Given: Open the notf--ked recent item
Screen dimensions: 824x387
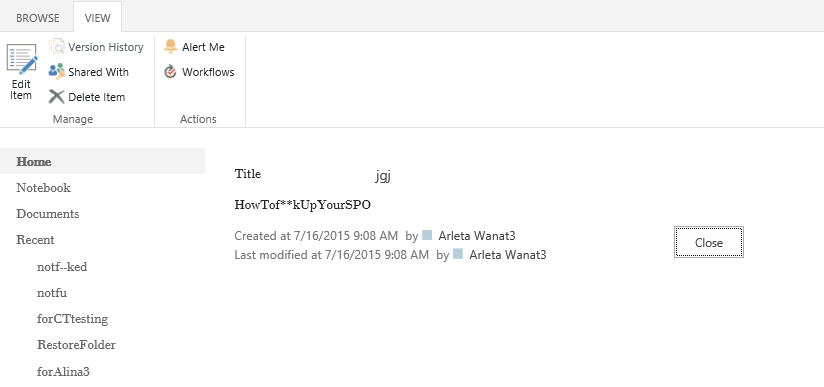Looking at the screenshot, I should click(62, 267).
